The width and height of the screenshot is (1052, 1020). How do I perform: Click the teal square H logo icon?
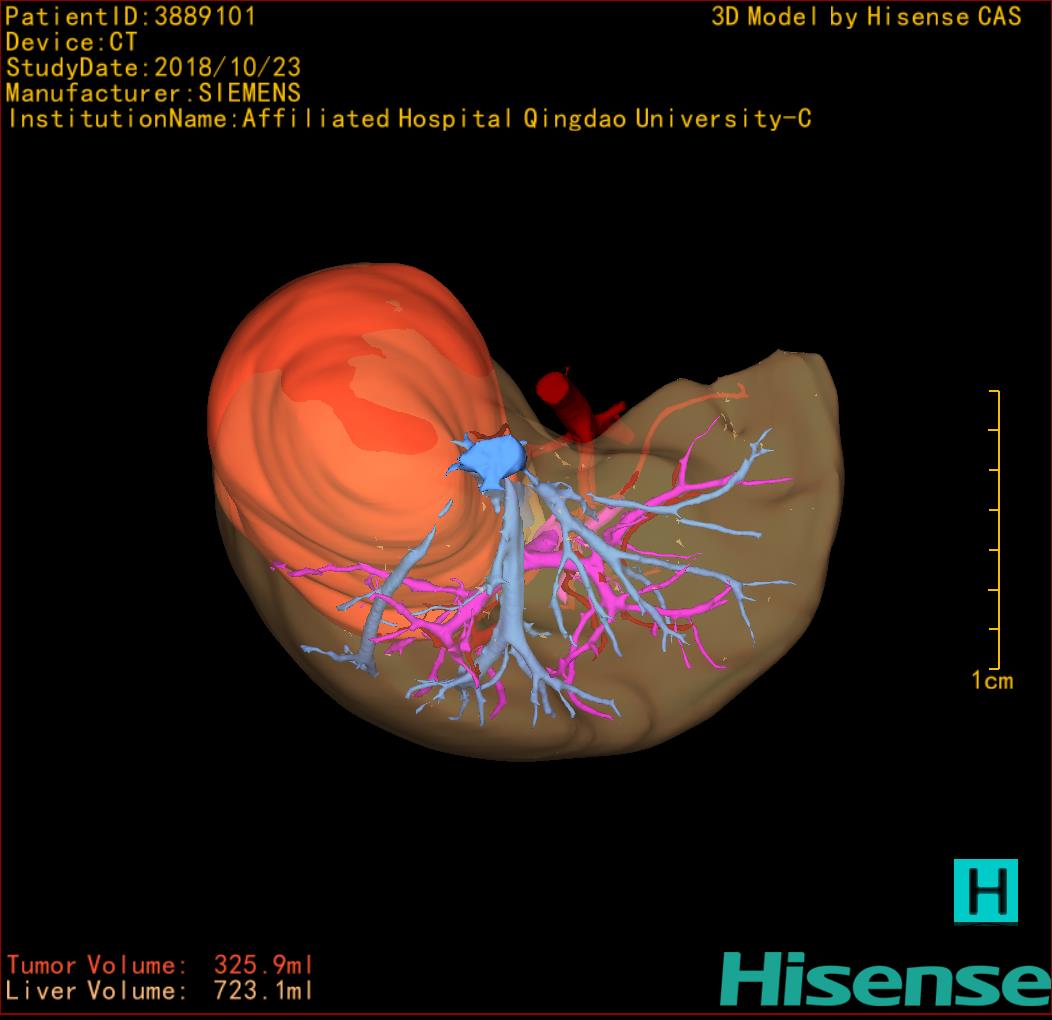coord(985,890)
